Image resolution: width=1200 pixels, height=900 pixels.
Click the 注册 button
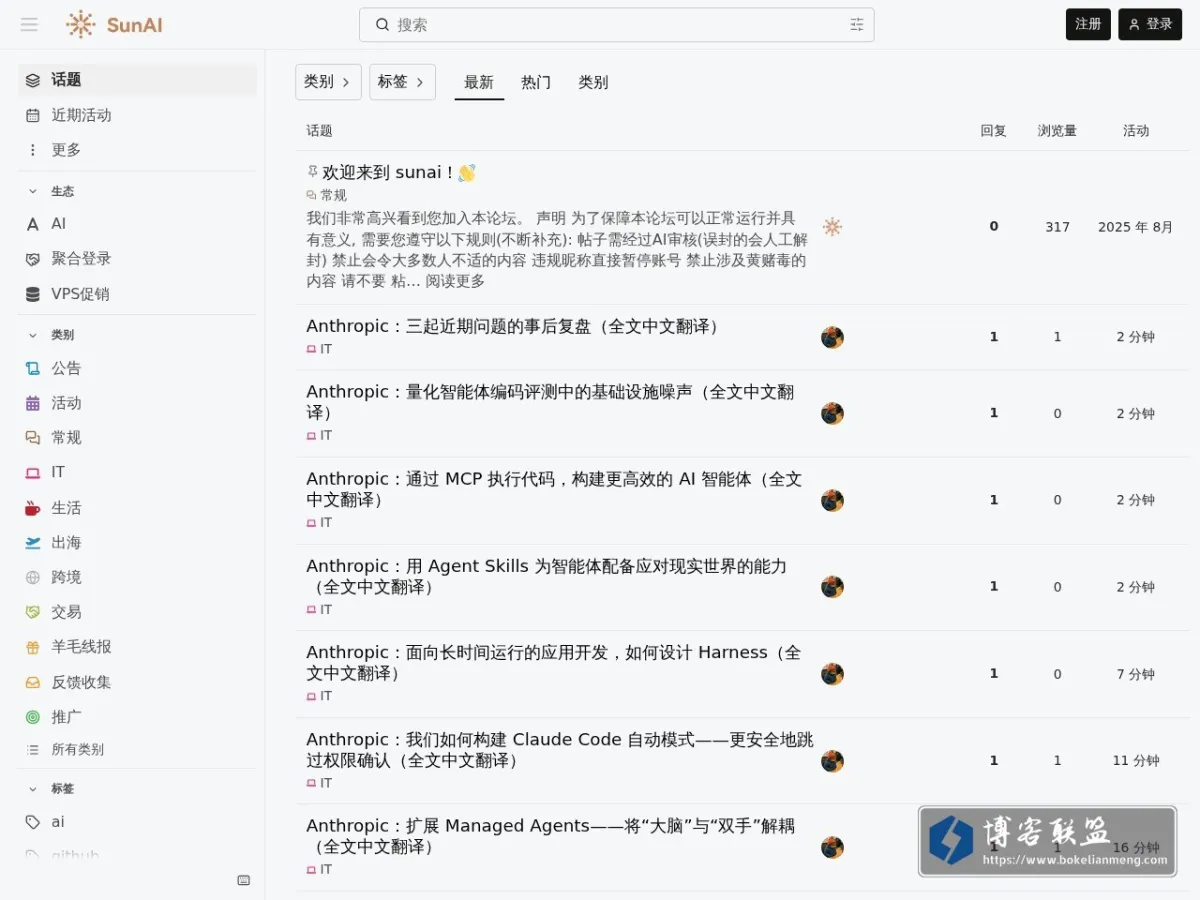tap(1088, 24)
